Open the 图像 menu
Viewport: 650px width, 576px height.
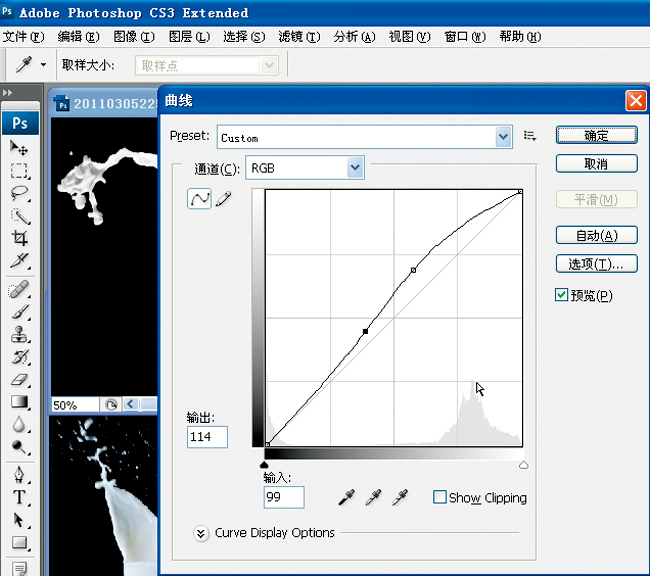click(x=134, y=37)
